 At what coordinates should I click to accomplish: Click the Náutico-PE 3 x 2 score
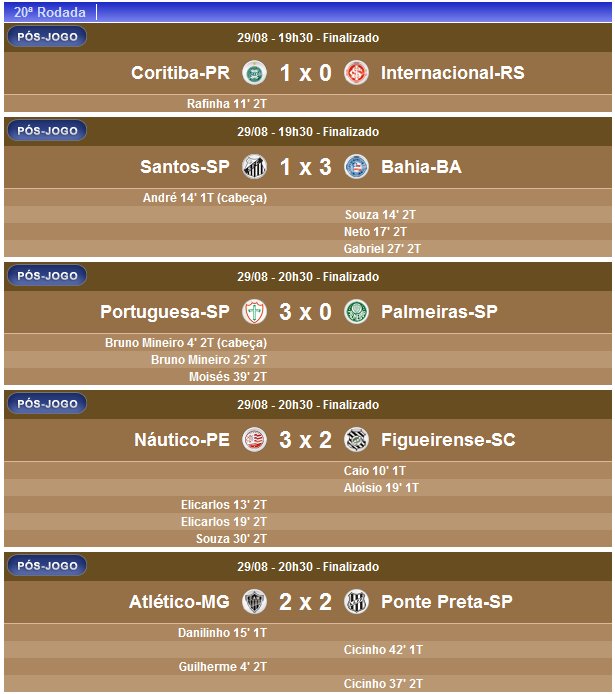pos(305,439)
